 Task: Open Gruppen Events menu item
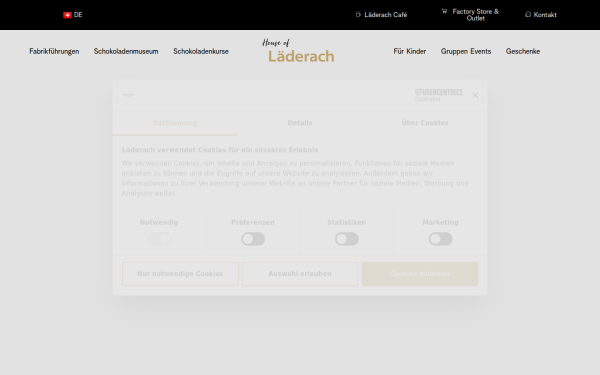tap(466, 51)
